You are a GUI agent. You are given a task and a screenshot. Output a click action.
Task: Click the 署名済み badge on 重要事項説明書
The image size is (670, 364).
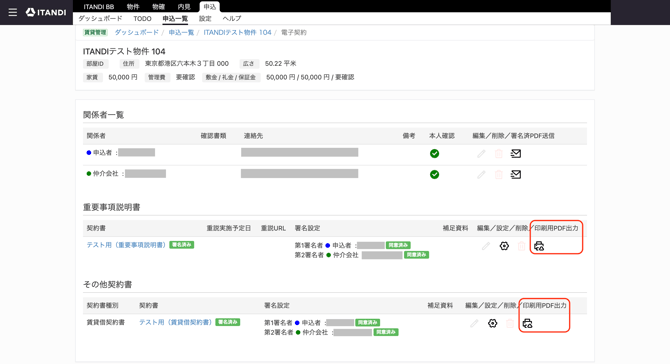pos(182,245)
